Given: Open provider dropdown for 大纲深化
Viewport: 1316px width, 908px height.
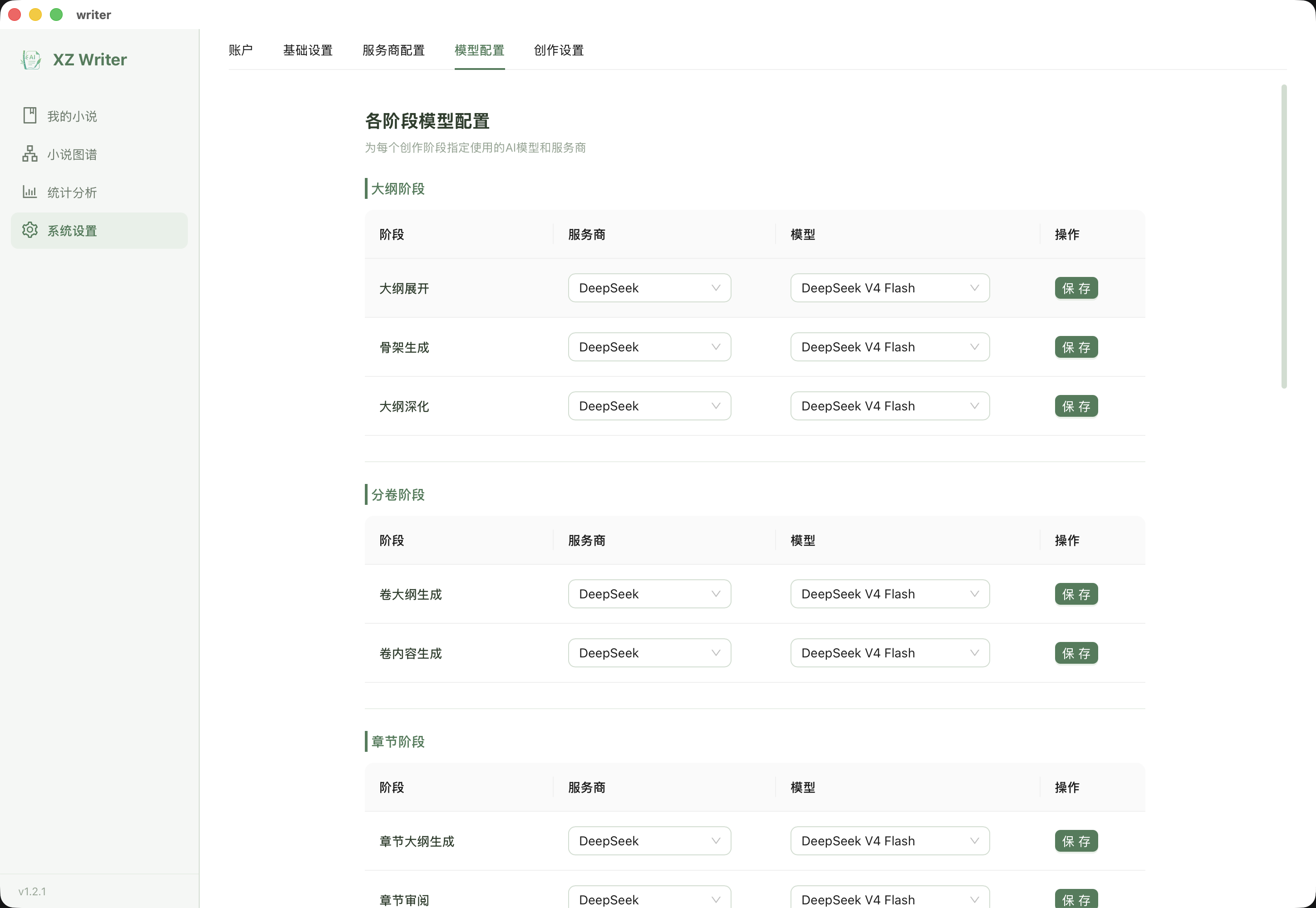Looking at the screenshot, I should click(649, 406).
